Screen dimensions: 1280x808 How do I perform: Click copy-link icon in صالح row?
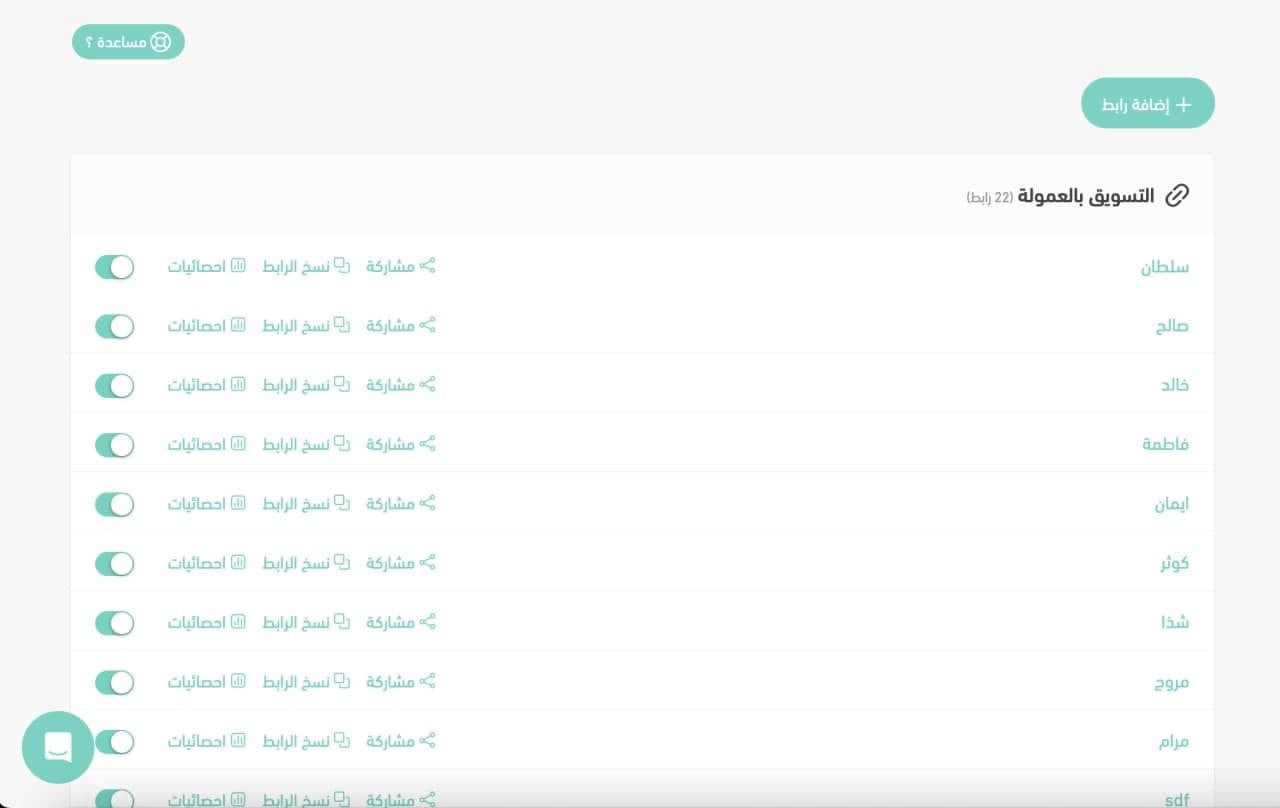[x=342, y=325]
